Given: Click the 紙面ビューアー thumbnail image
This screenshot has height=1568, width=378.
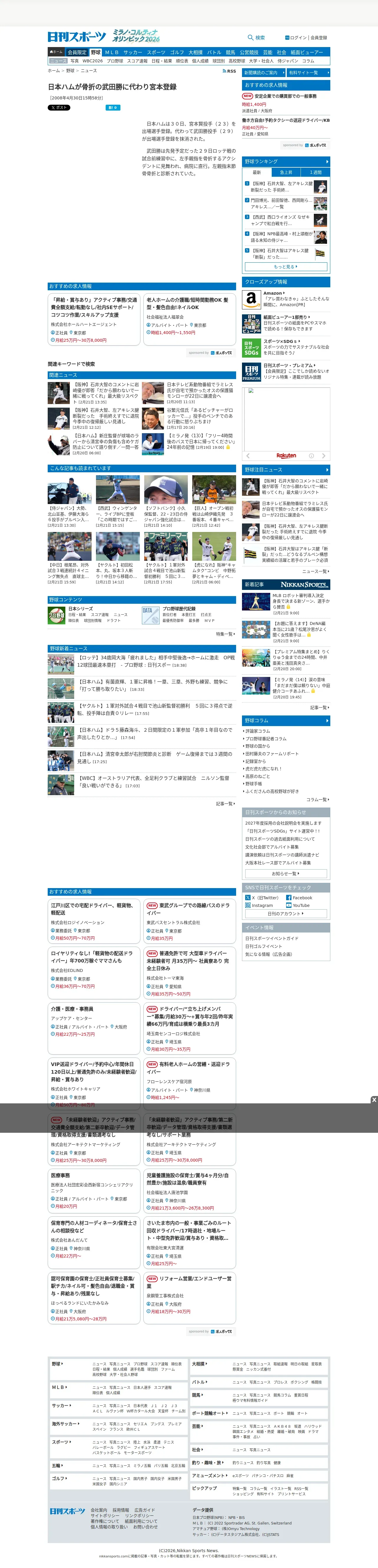Looking at the screenshot, I should (x=251, y=323).
